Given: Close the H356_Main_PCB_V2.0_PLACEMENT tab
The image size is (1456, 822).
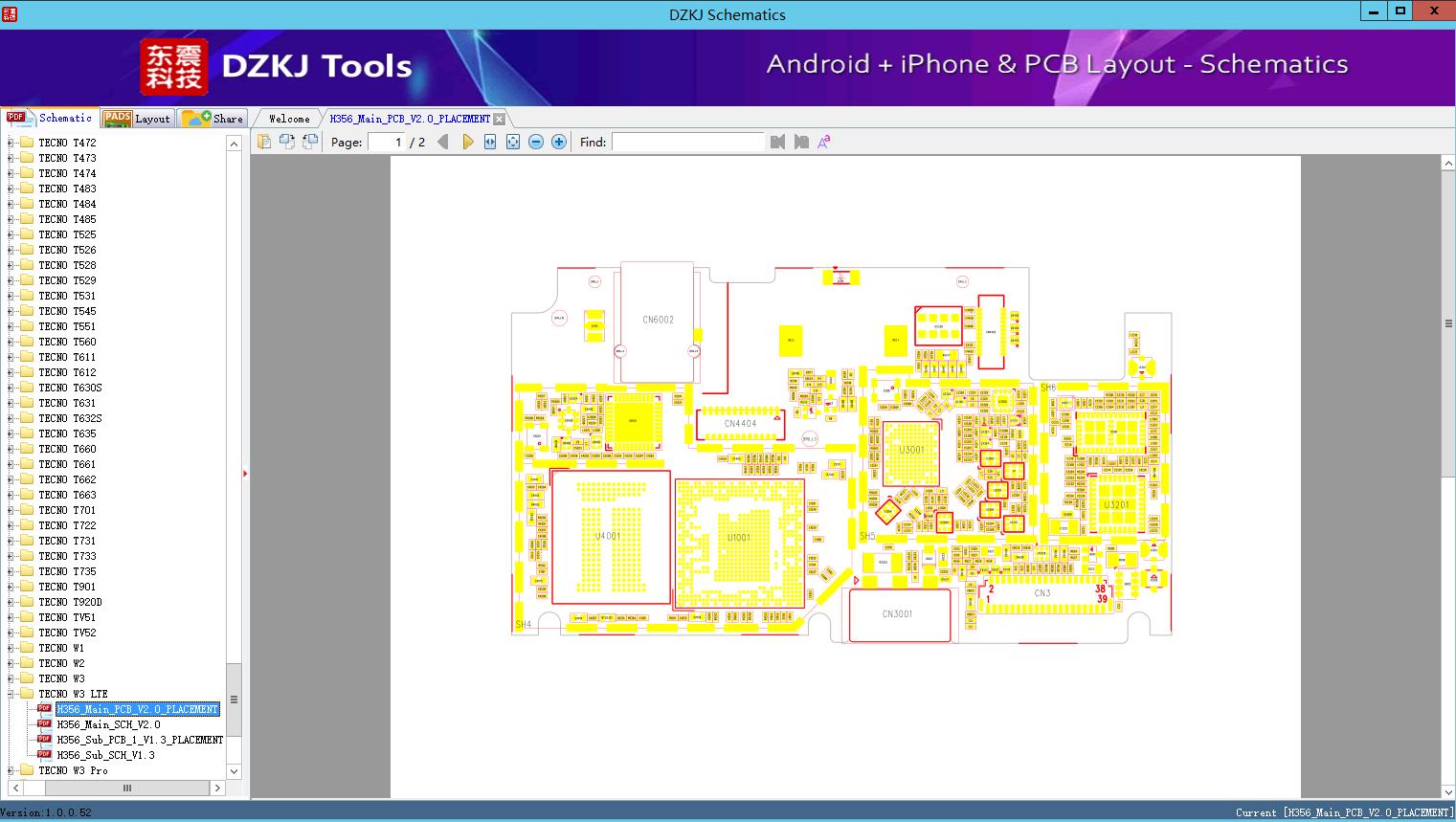Looking at the screenshot, I should click(x=499, y=119).
